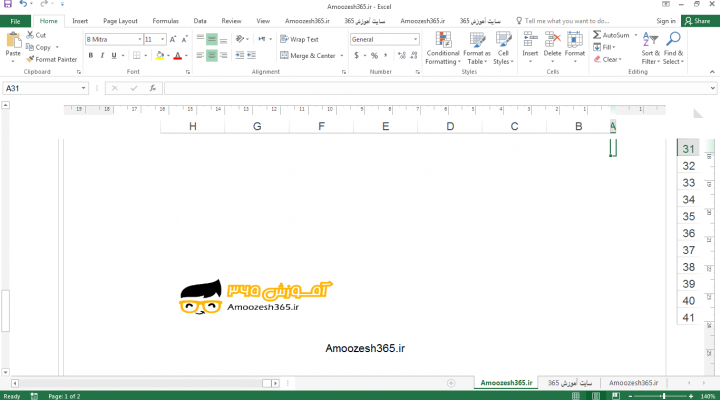Image resolution: width=720 pixels, height=400 pixels.
Task: Decrease font size with the smaller A icon
Action: (184, 39)
